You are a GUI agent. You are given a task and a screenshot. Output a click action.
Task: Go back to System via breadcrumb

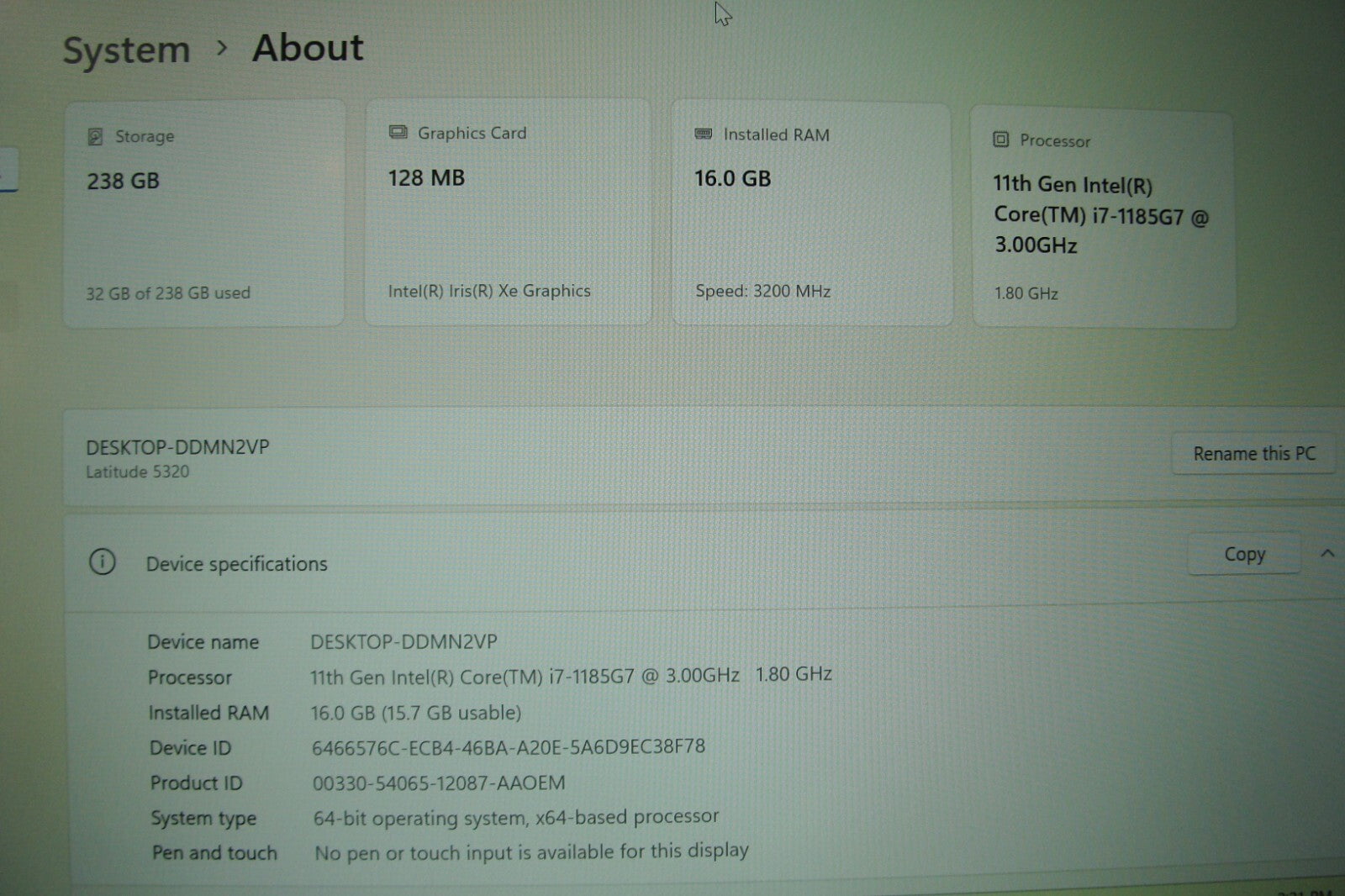point(127,50)
